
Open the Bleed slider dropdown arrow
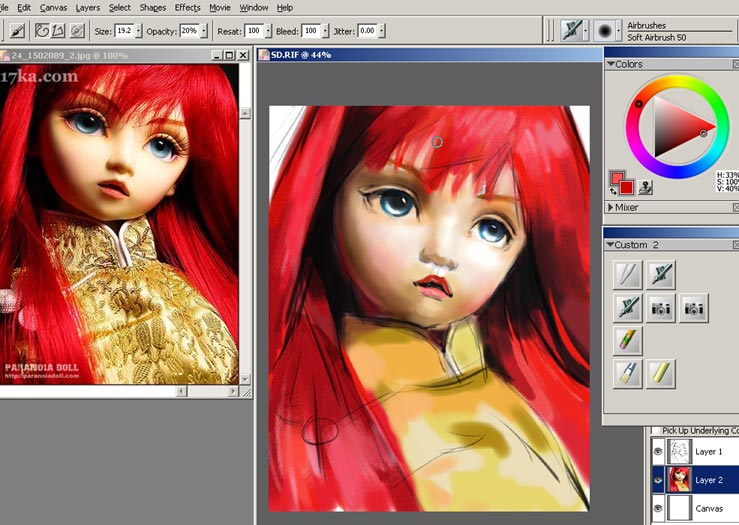[x=325, y=31]
